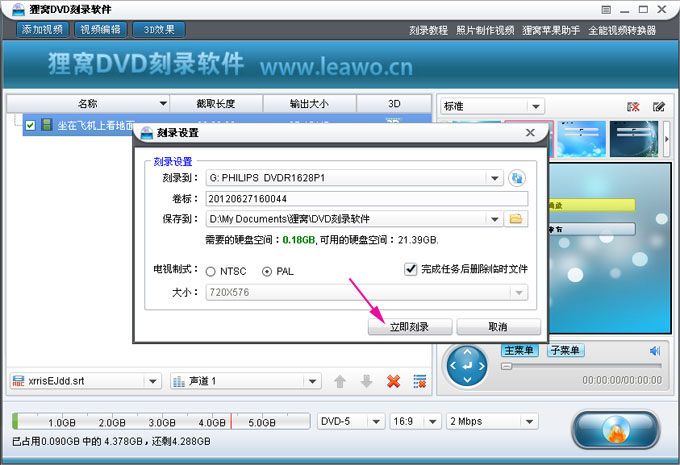Image resolution: width=680 pixels, height=465 pixels.
Task: Select the 坐在飞机上看地面 video row
Action: [227, 125]
